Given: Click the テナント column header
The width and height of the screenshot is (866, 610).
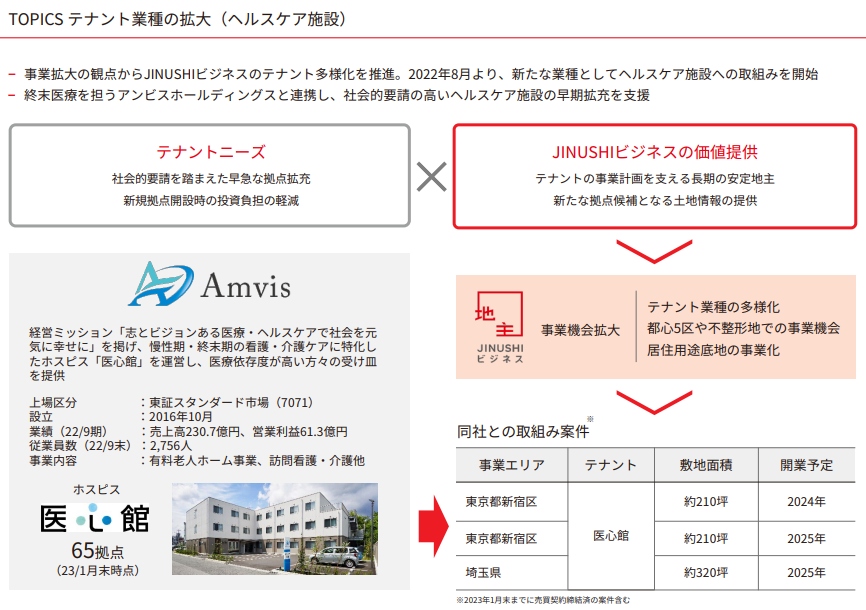Looking at the screenshot, I should (611, 465).
